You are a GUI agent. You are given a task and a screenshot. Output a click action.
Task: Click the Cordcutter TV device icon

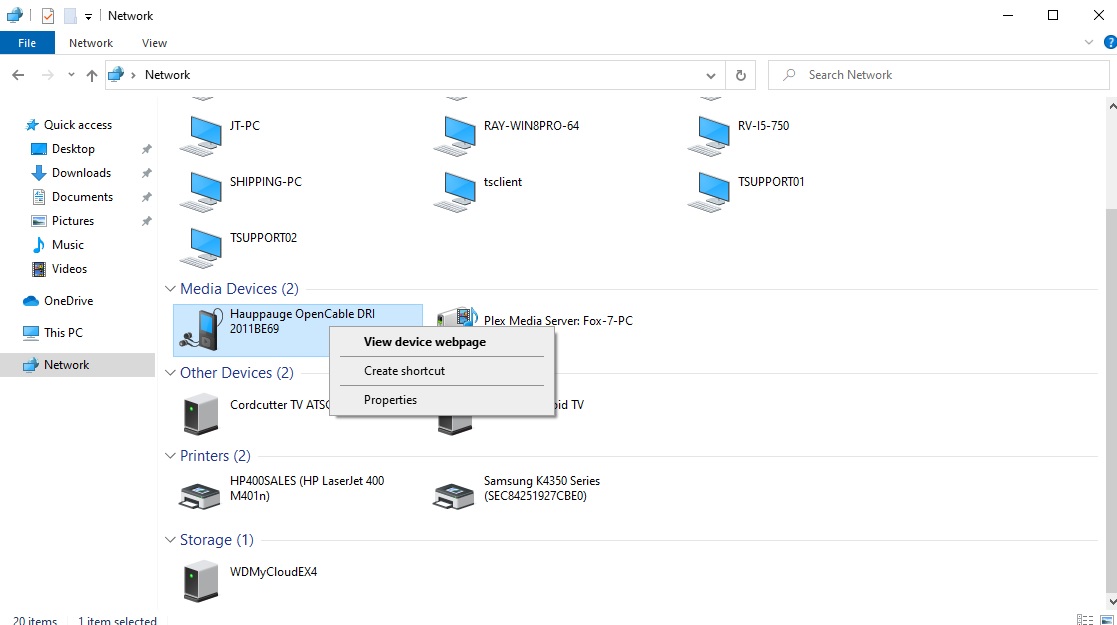200,413
